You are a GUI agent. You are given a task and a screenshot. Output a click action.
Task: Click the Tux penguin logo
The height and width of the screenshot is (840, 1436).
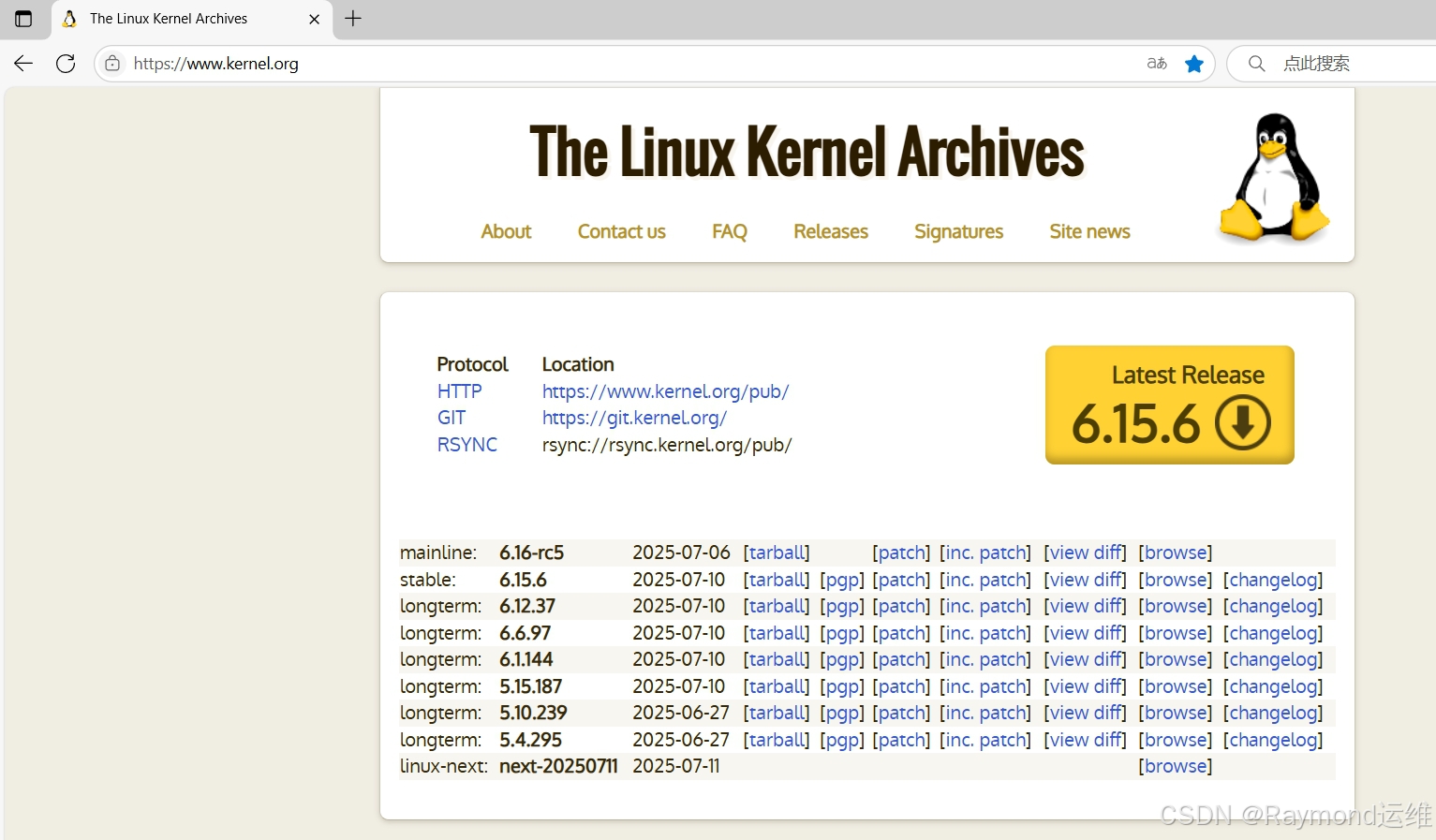(1273, 177)
